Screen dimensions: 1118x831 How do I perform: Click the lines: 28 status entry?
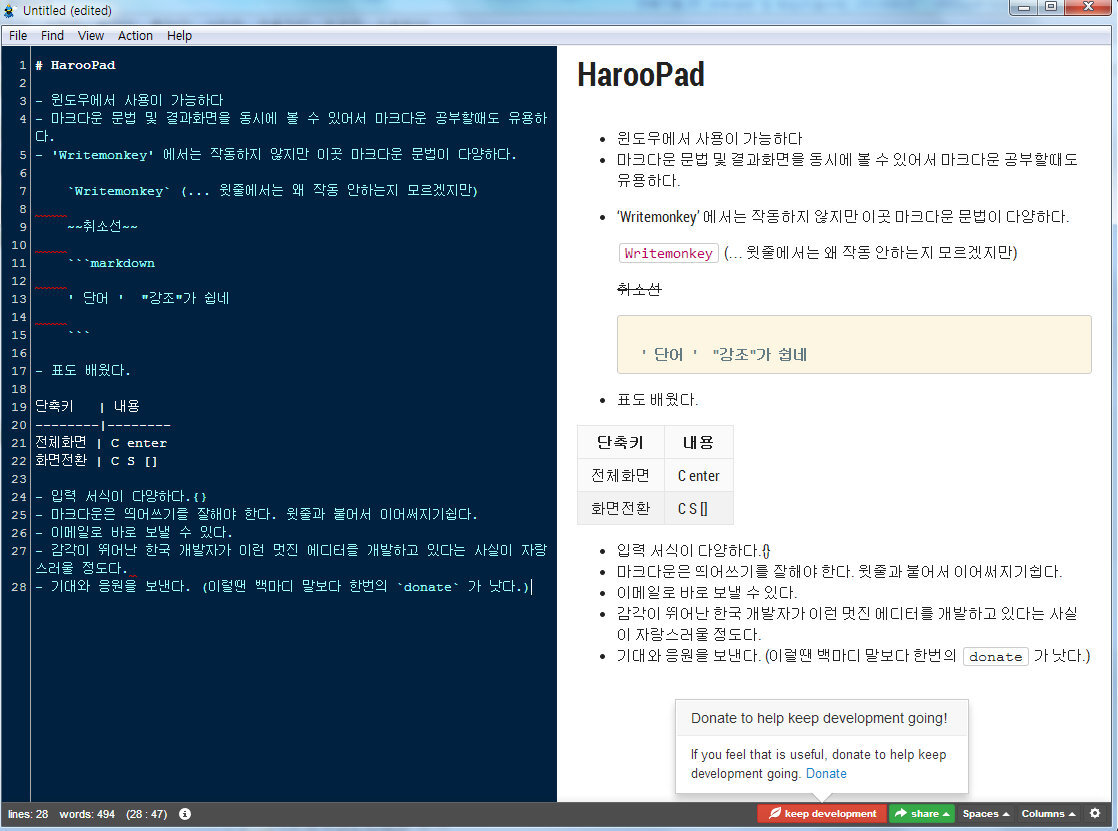28,814
